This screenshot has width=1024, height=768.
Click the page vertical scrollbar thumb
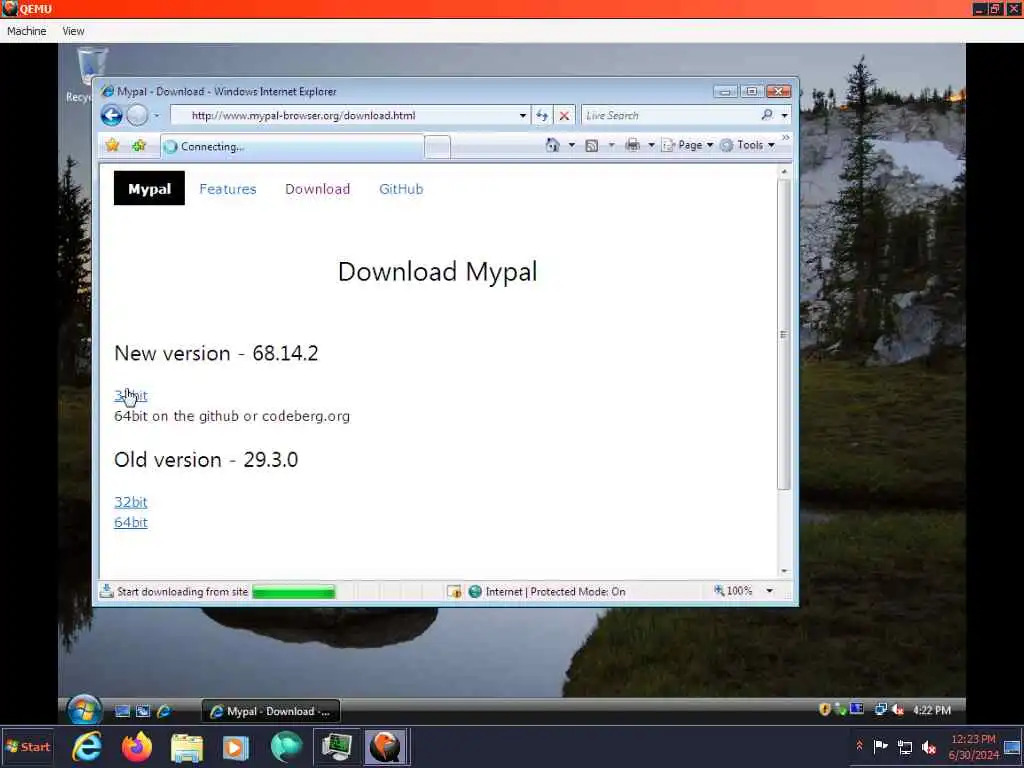784,334
